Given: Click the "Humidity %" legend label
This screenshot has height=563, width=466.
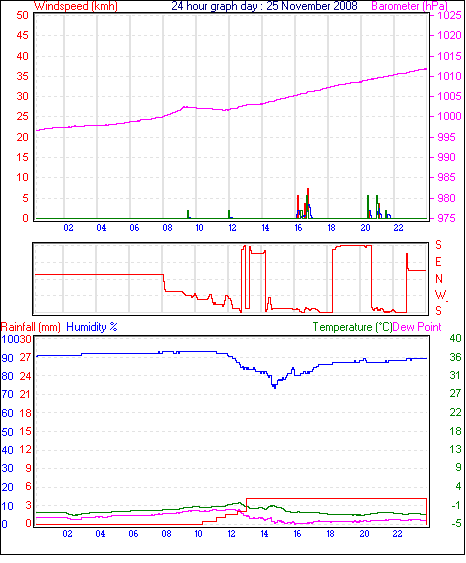Looking at the screenshot, I should [x=92, y=327].
